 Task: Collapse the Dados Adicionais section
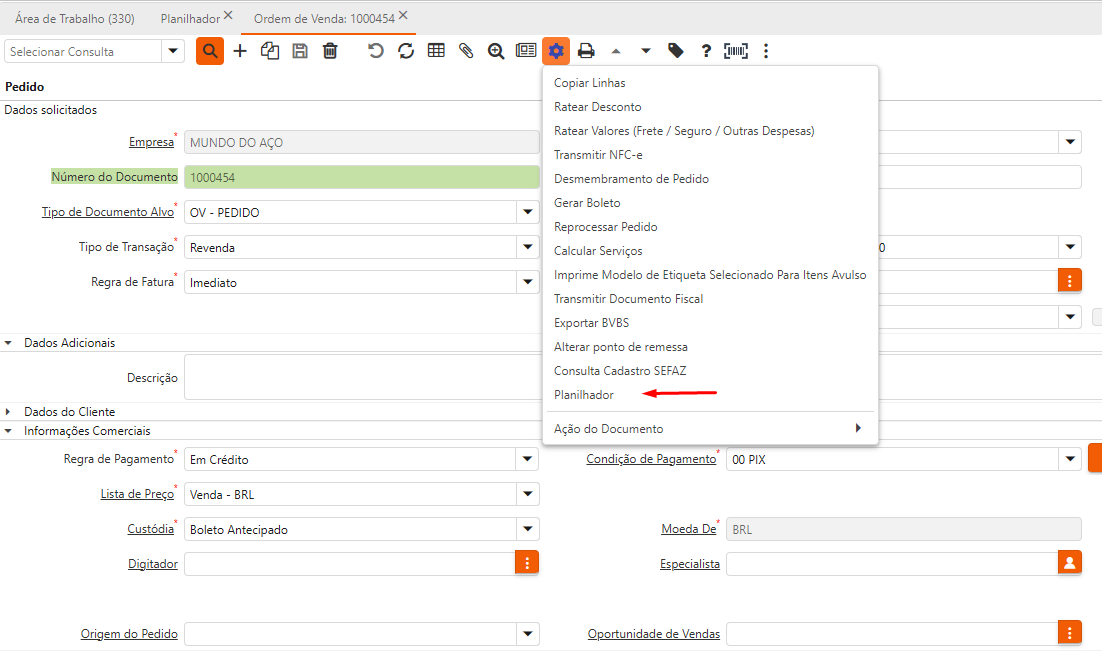[9, 343]
